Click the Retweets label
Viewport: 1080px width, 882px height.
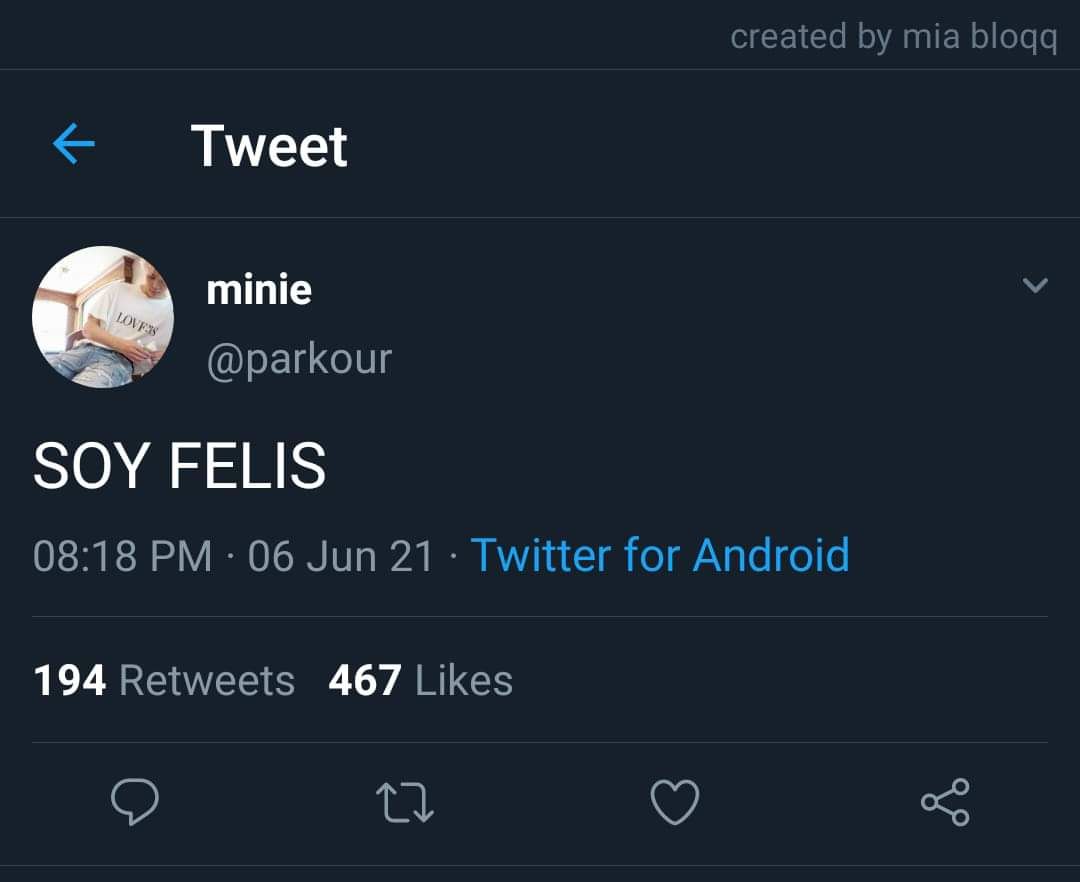(207, 681)
